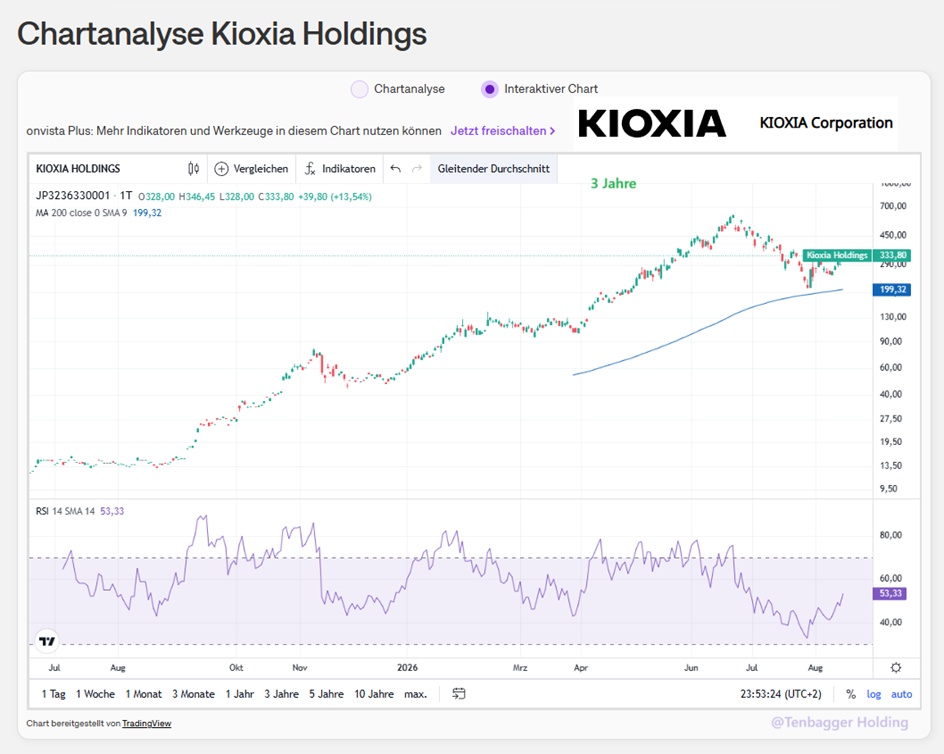Open the TradingView provider link
The width and height of the screenshot is (944, 754).
pyautogui.click(x=146, y=723)
